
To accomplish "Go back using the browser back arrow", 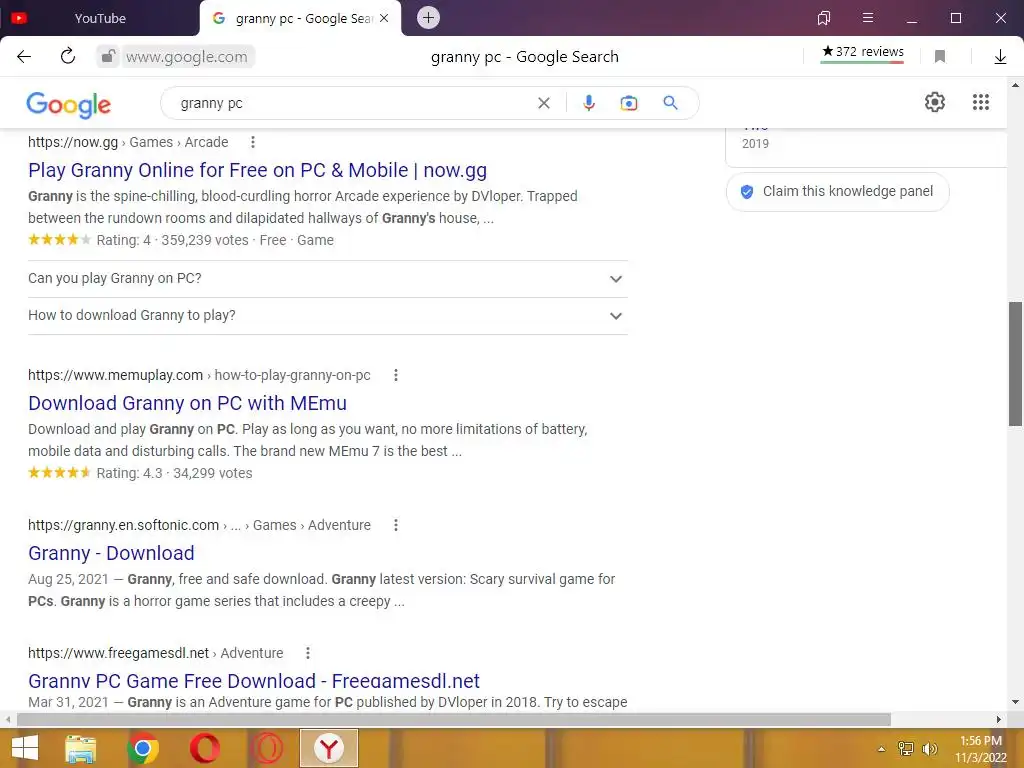I will point(24,57).
